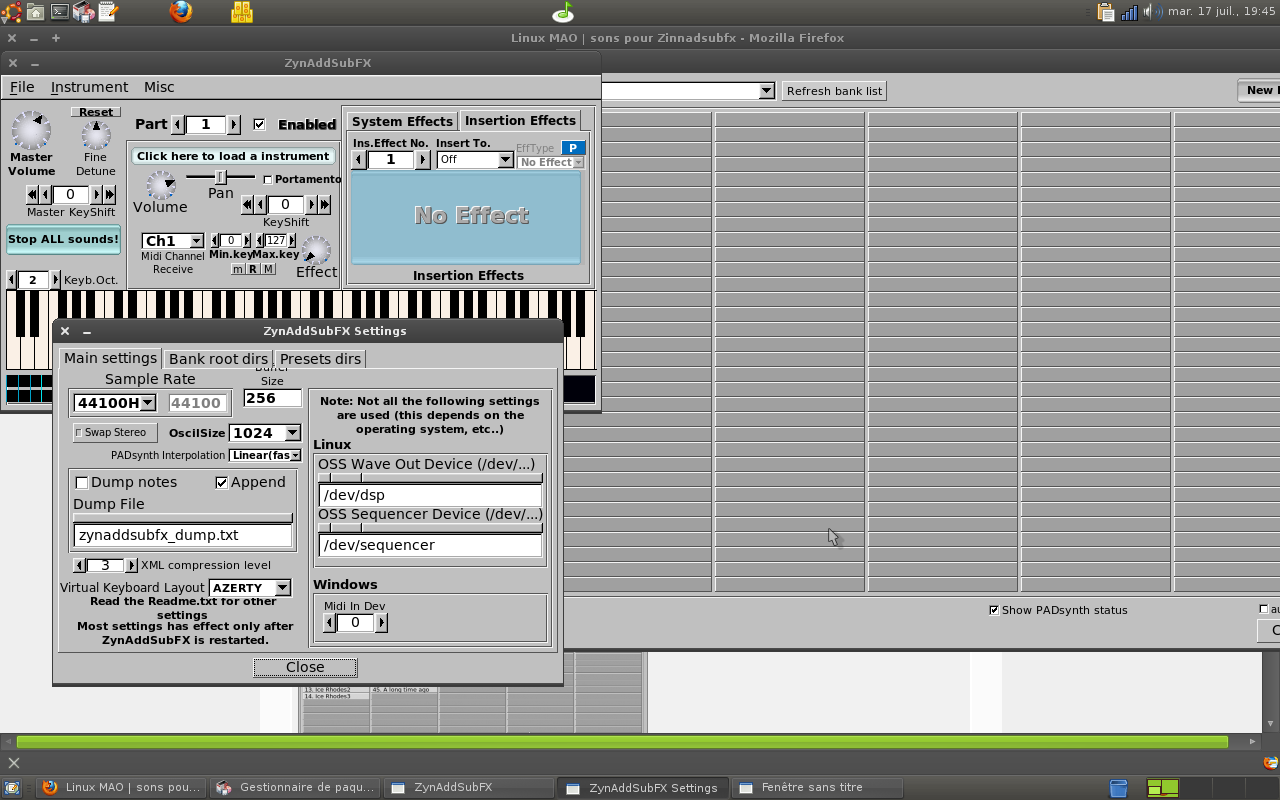The height and width of the screenshot is (800, 1280).
Task: Launch Firefox from the top panel
Action: (181, 12)
